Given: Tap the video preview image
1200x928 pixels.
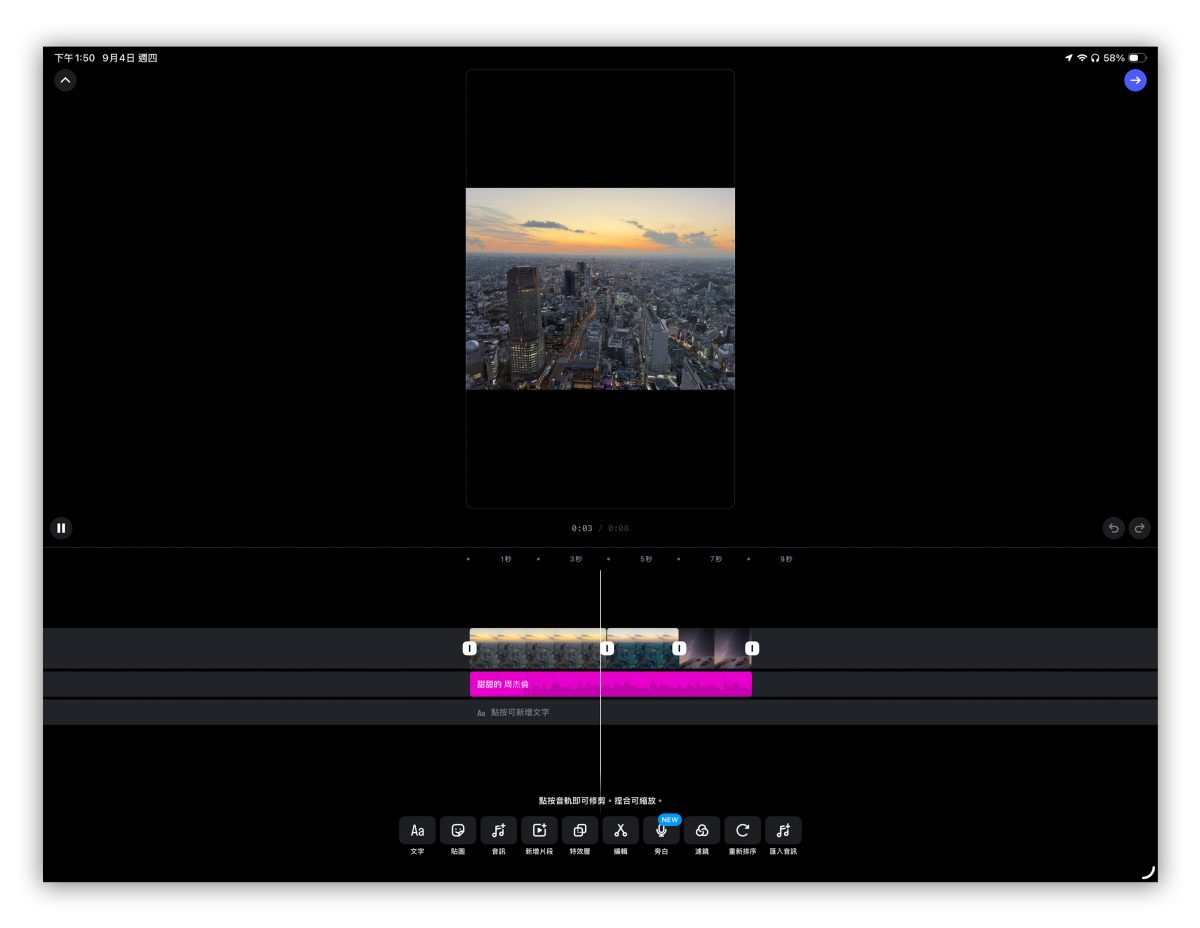Looking at the screenshot, I should tap(600, 289).
